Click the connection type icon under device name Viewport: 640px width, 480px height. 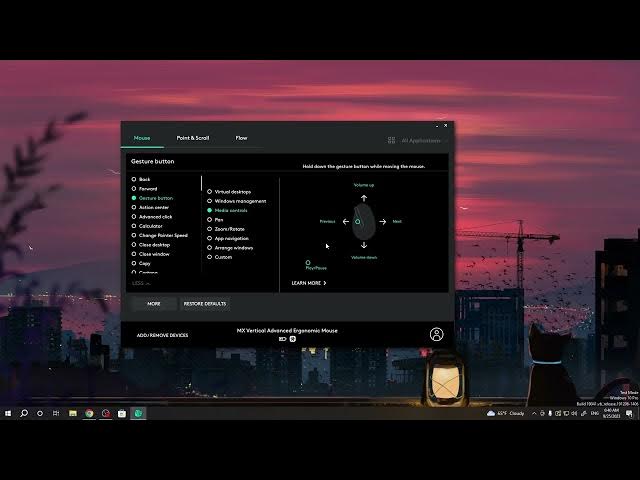click(293, 339)
